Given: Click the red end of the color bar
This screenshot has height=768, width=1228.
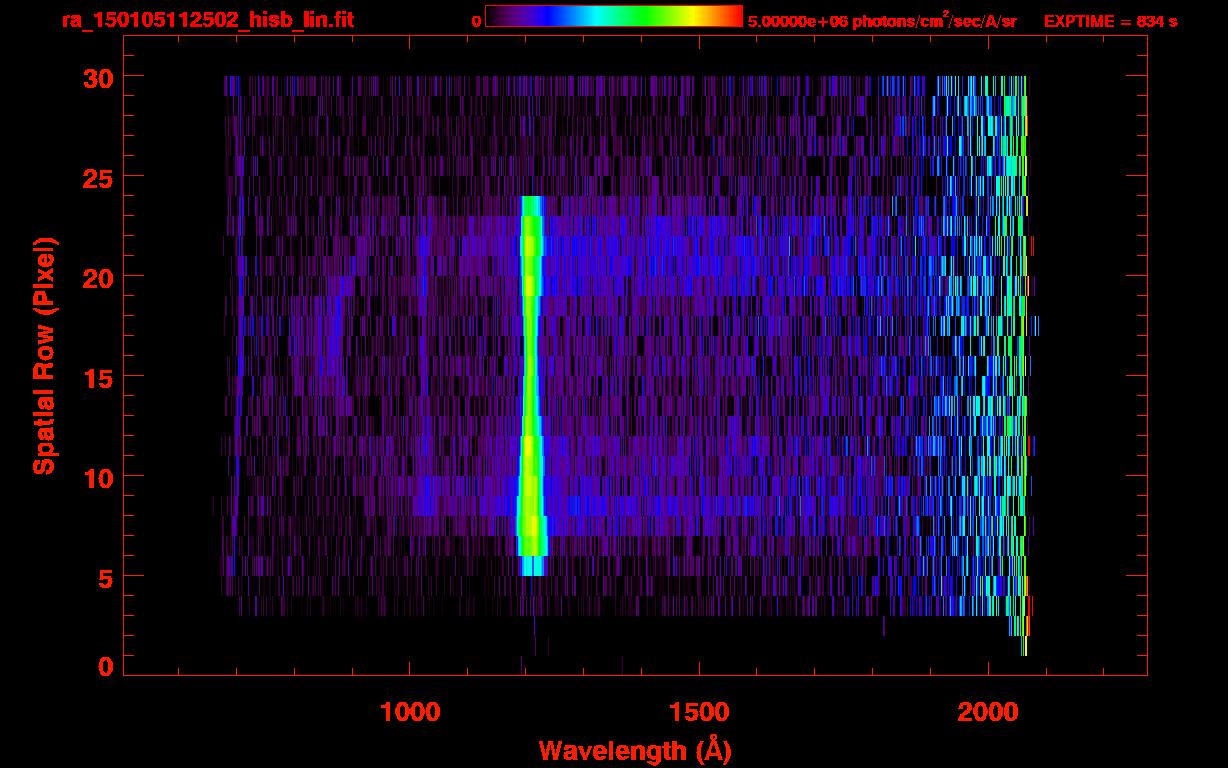Looking at the screenshot, I should (735, 17).
